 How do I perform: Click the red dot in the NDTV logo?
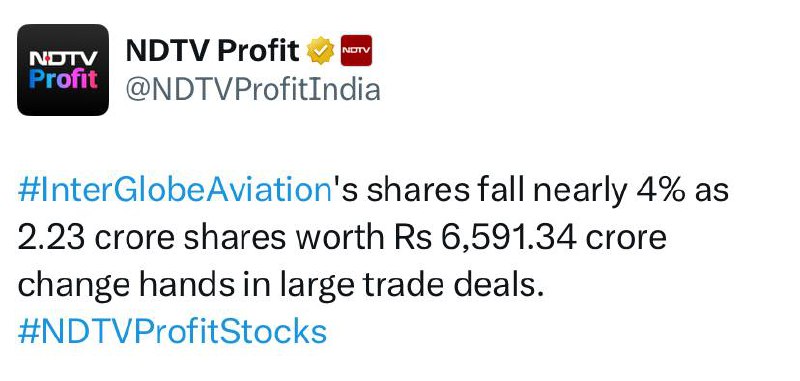(x=47, y=59)
